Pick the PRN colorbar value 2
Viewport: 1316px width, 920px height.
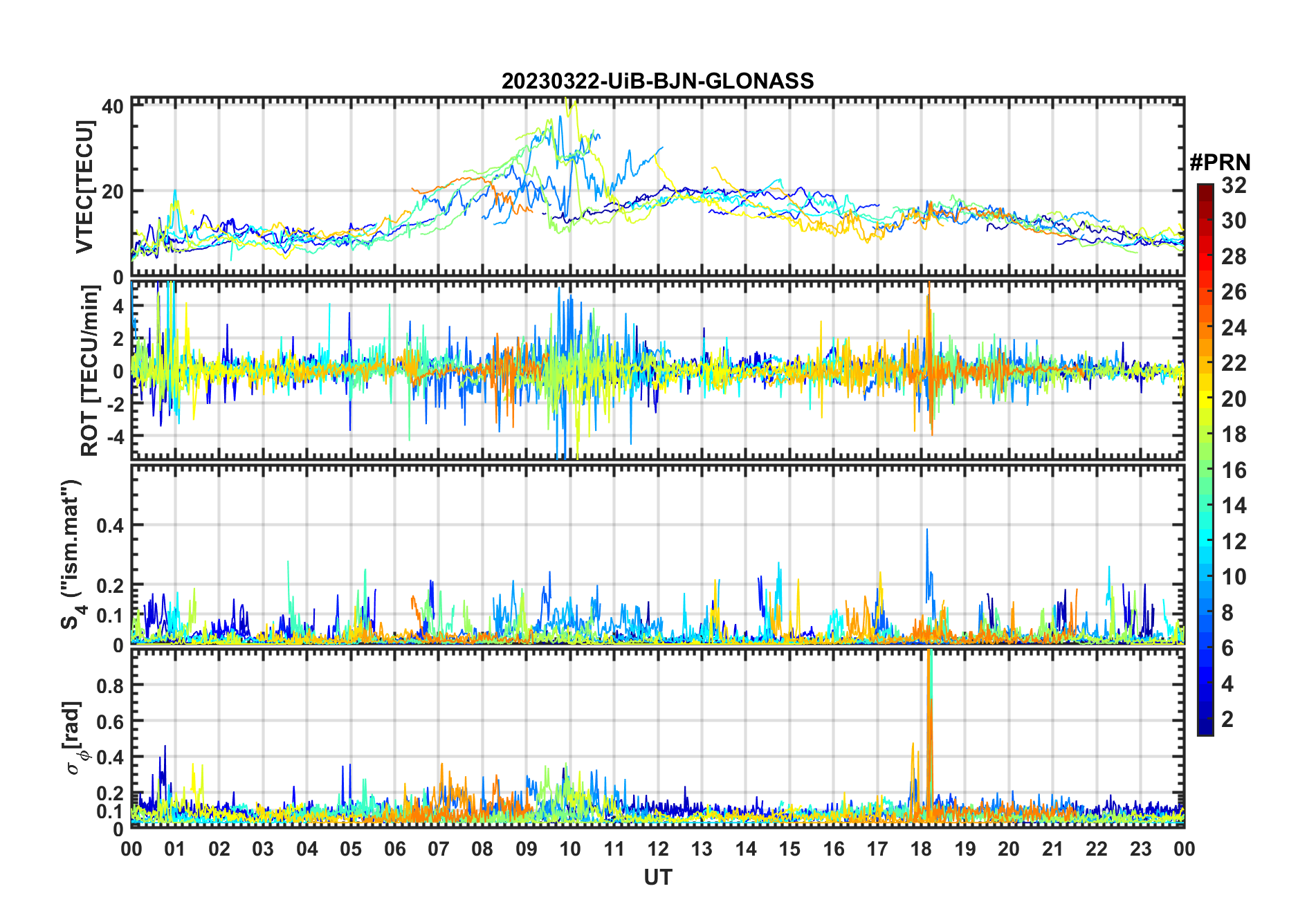(1227, 719)
